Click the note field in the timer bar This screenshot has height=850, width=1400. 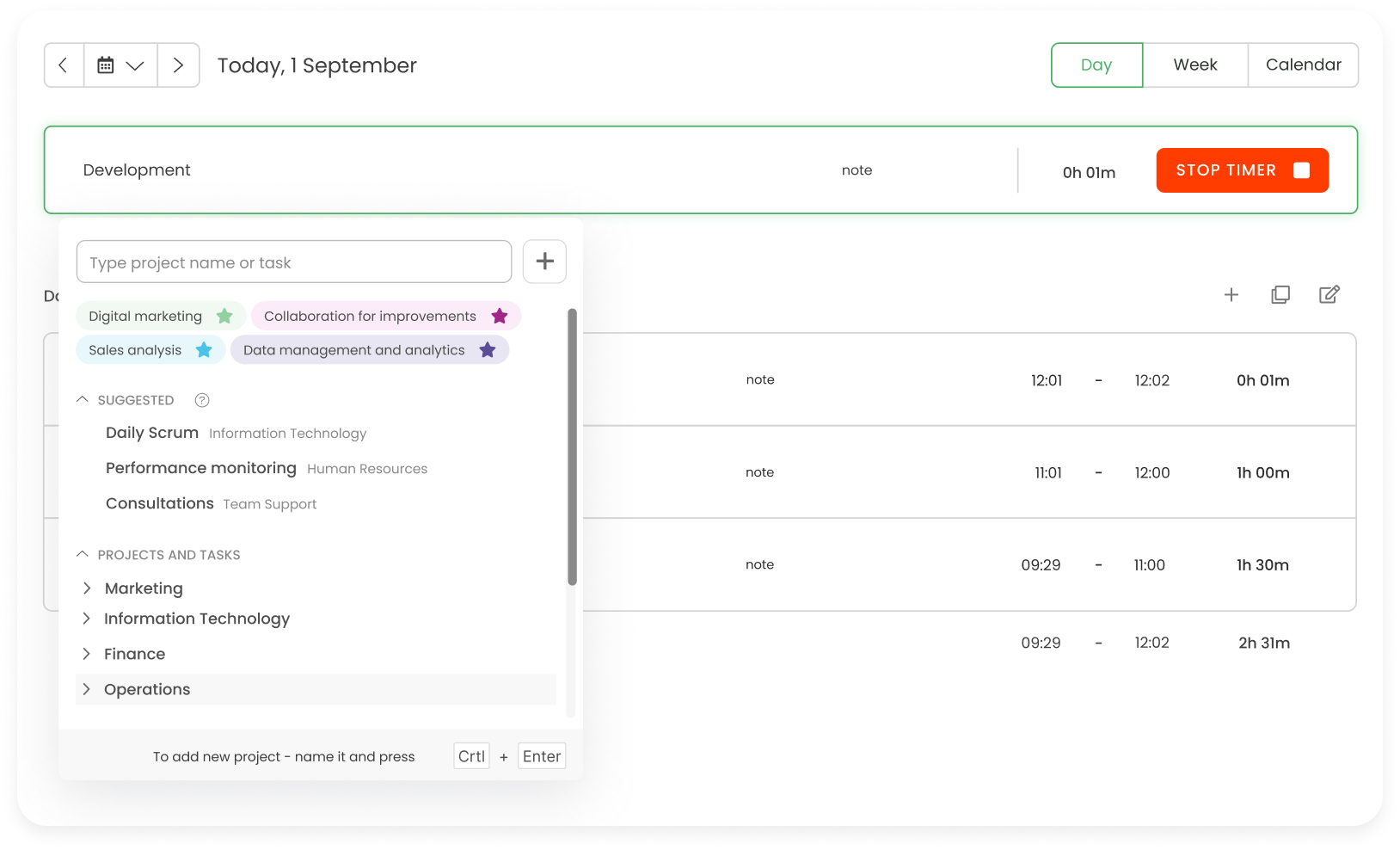click(x=857, y=170)
